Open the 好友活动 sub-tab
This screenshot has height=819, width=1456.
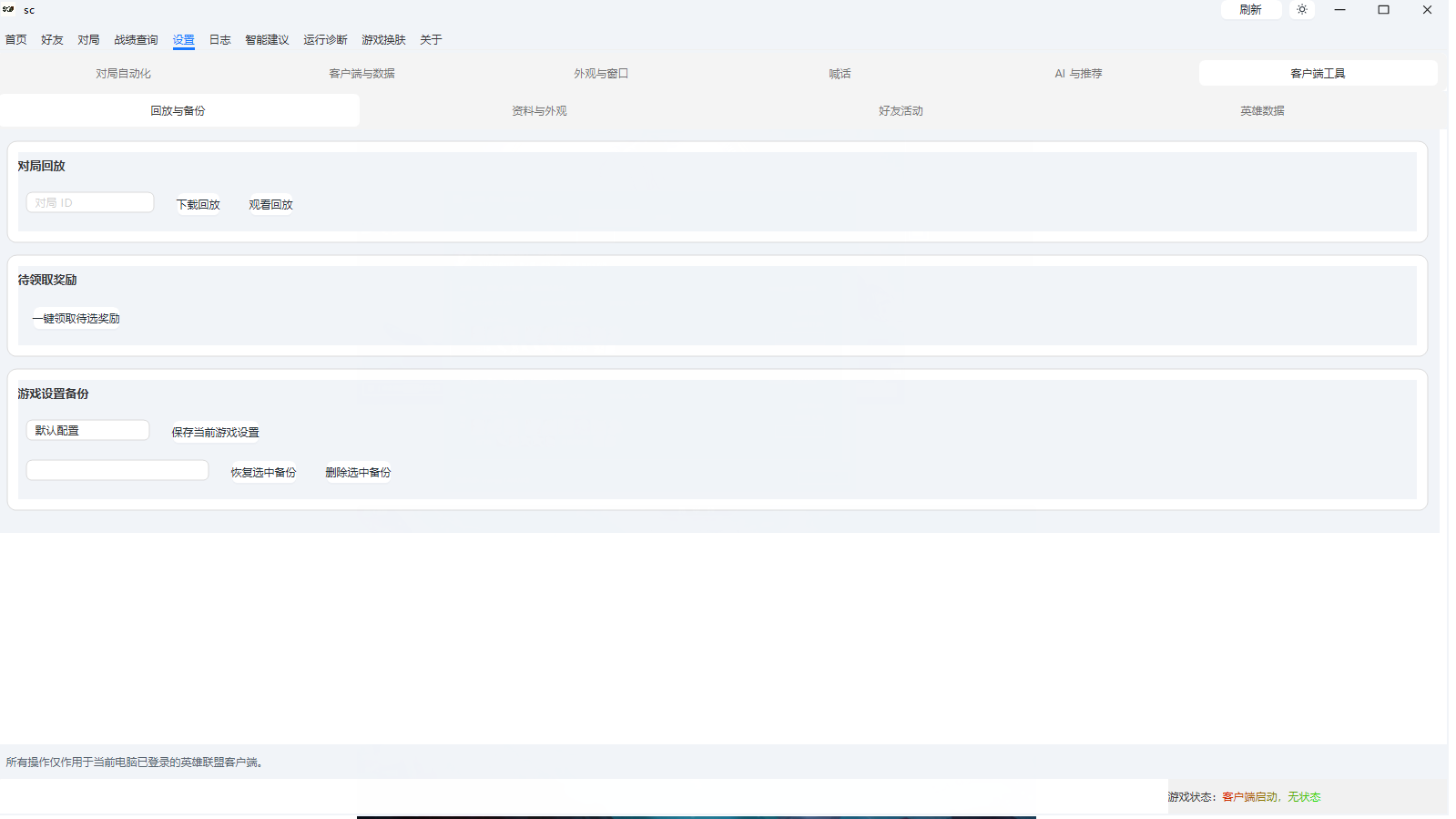[901, 111]
